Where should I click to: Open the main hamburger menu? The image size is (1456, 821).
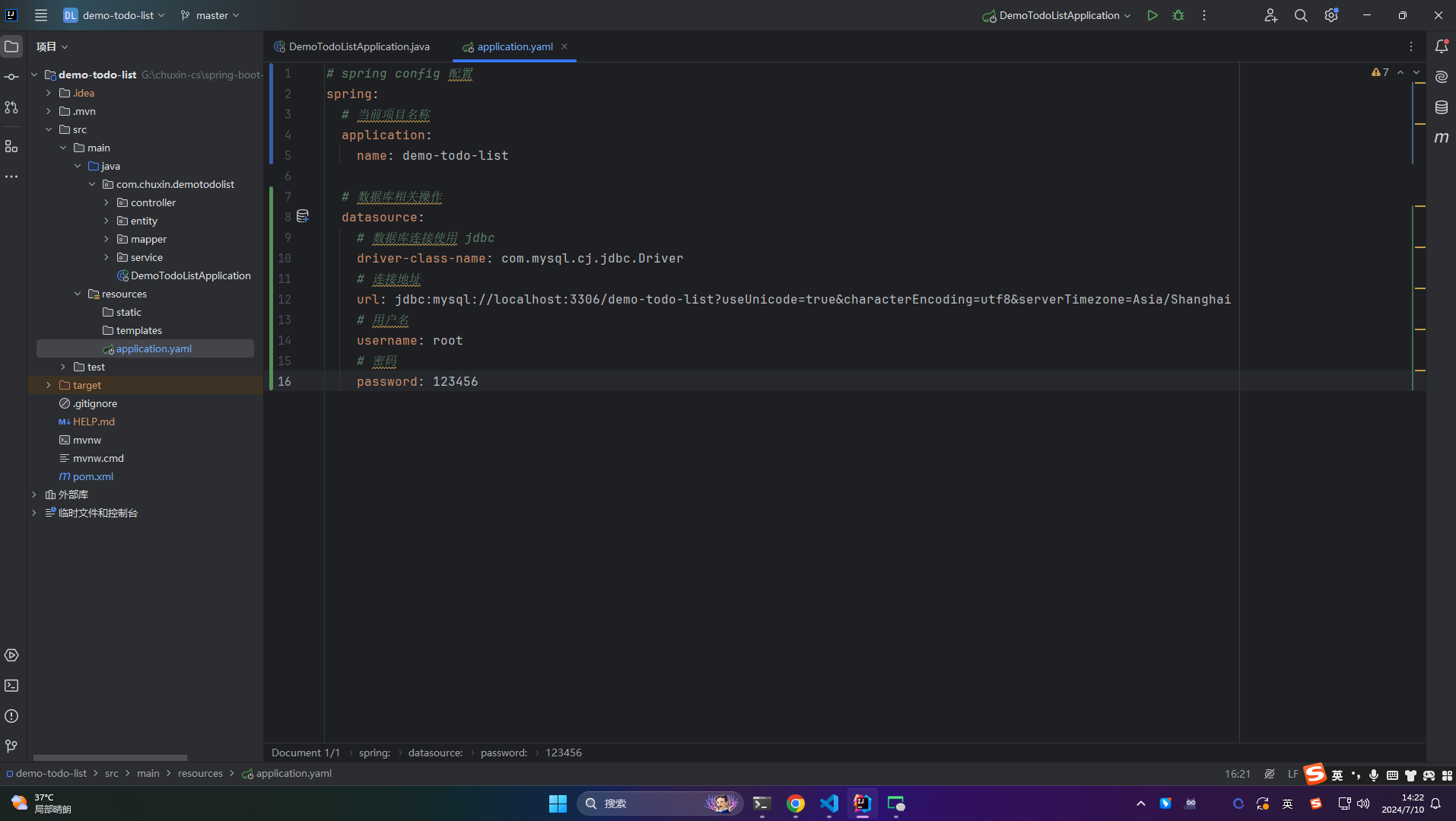pos(41,15)
